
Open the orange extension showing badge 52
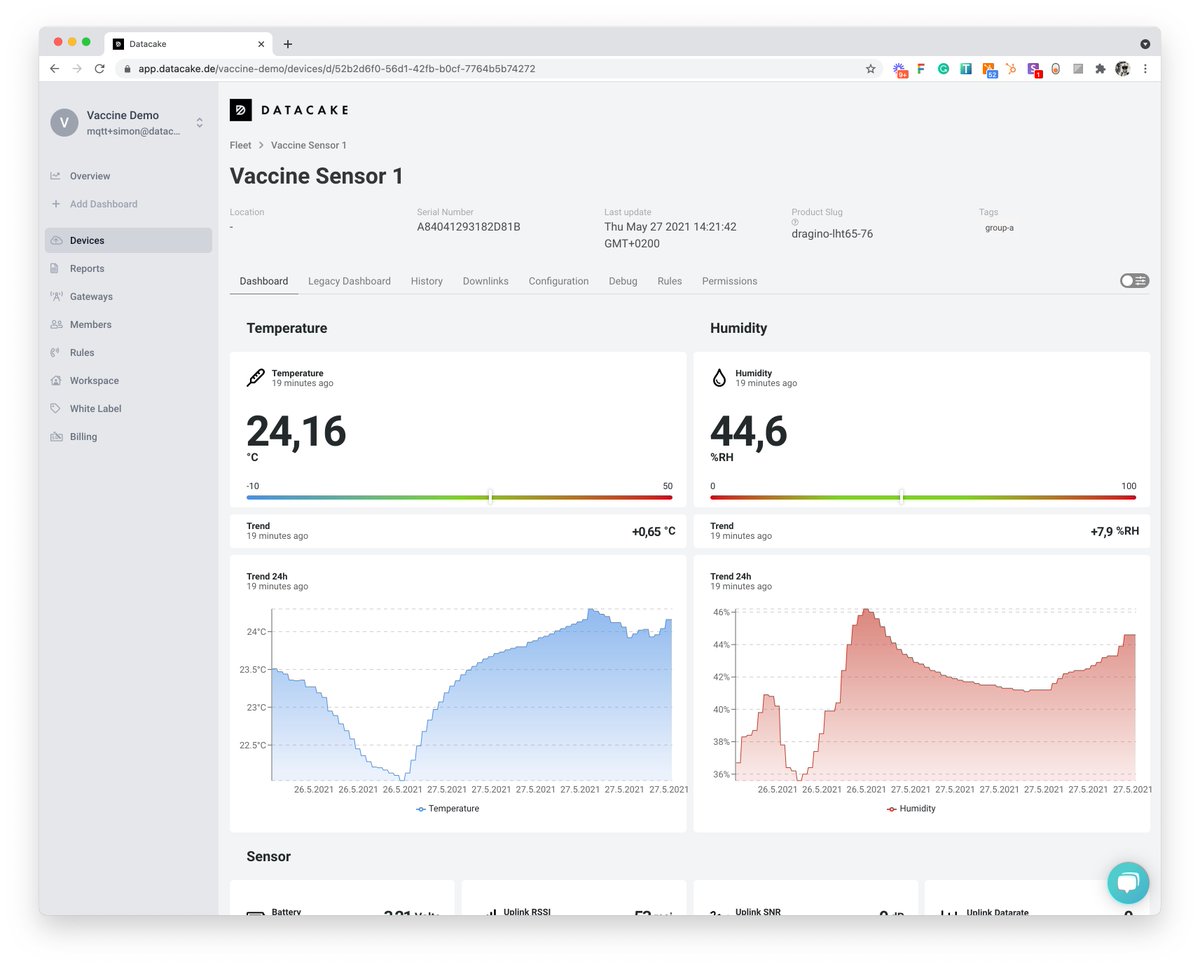click(x=989, y=69)
